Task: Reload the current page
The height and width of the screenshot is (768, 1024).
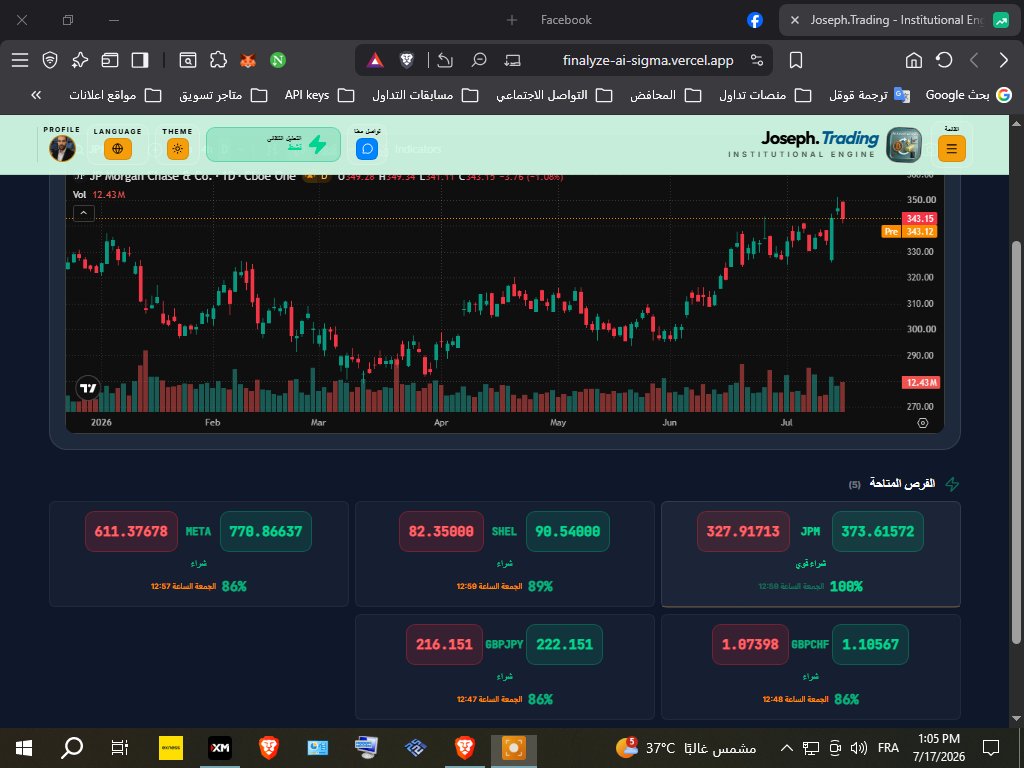Action: [x=944, y=60]
